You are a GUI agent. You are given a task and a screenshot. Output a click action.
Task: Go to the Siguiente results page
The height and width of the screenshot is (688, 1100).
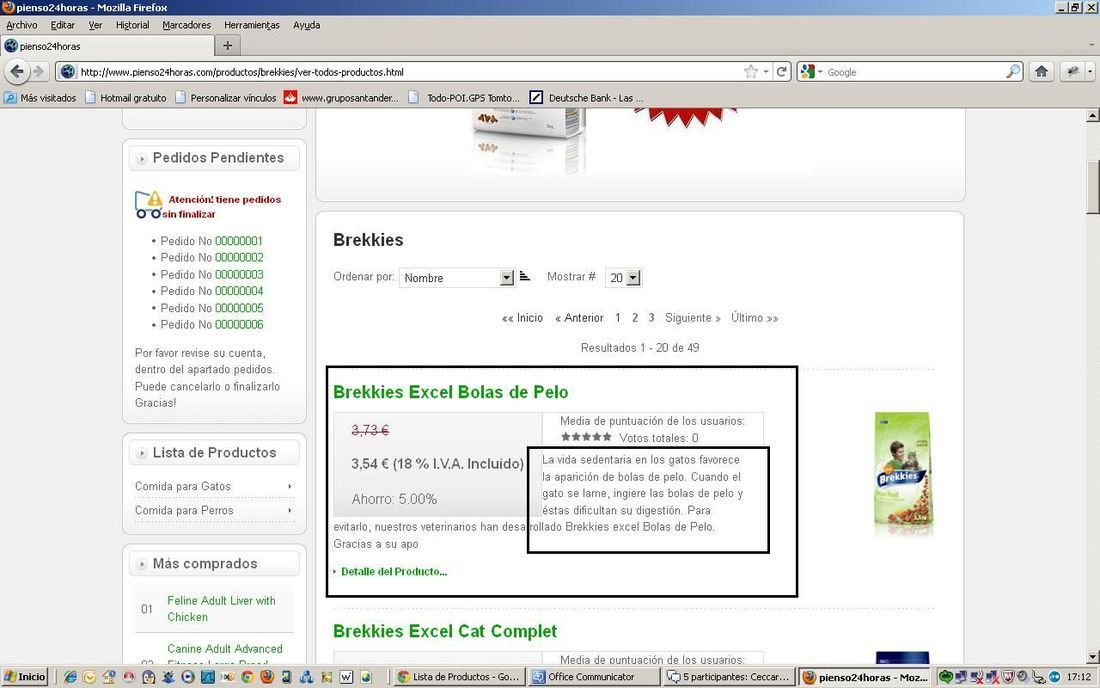point(692,318)
